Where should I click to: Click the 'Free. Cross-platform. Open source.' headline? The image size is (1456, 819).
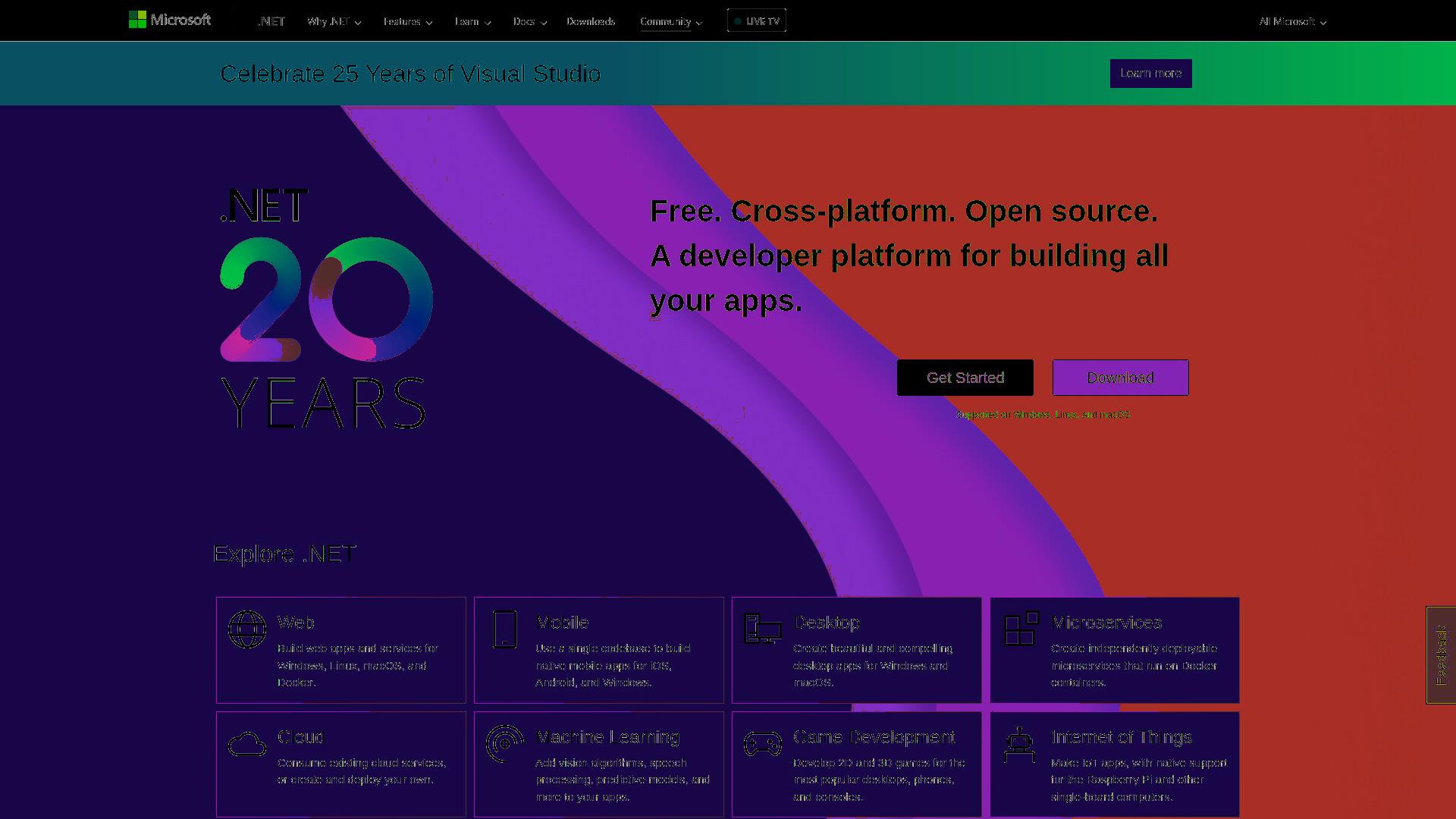[x=904, y=211]
